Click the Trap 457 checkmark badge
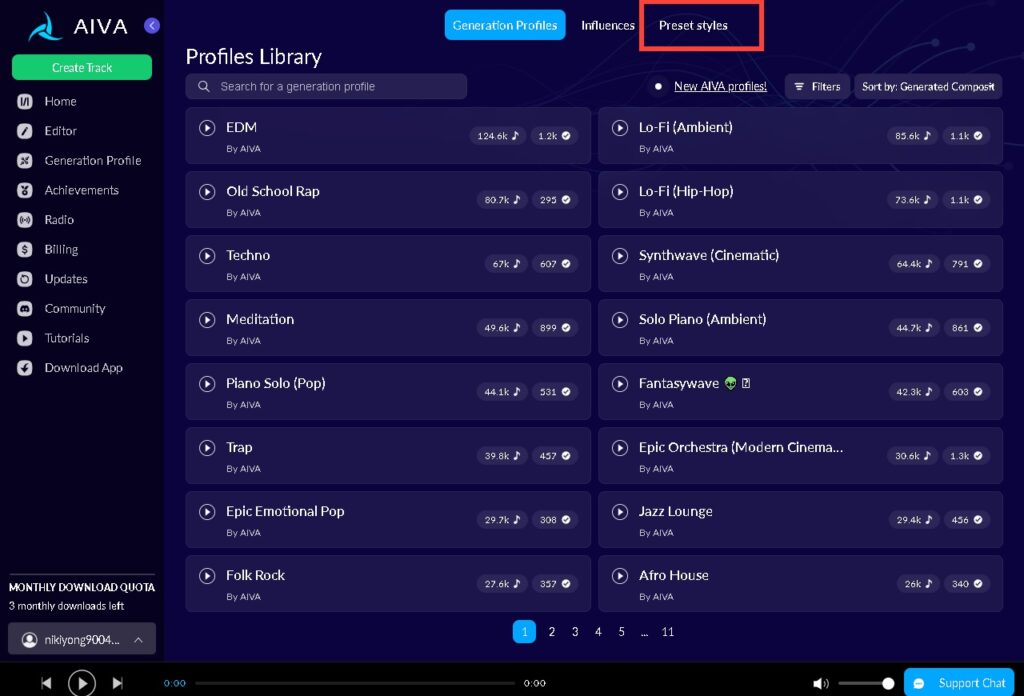The image size is (1024, 696). click(x=554, y=456)
